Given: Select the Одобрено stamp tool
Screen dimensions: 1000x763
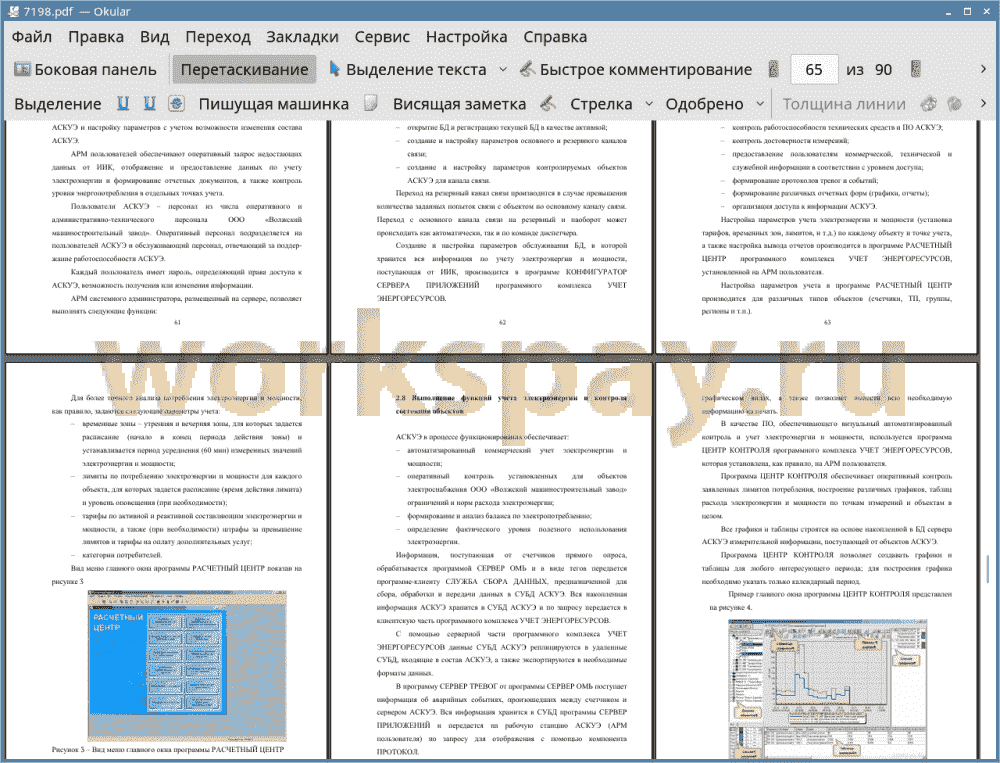Looking at the screenshot, I should pyautogui.click(x=704, y=104).
